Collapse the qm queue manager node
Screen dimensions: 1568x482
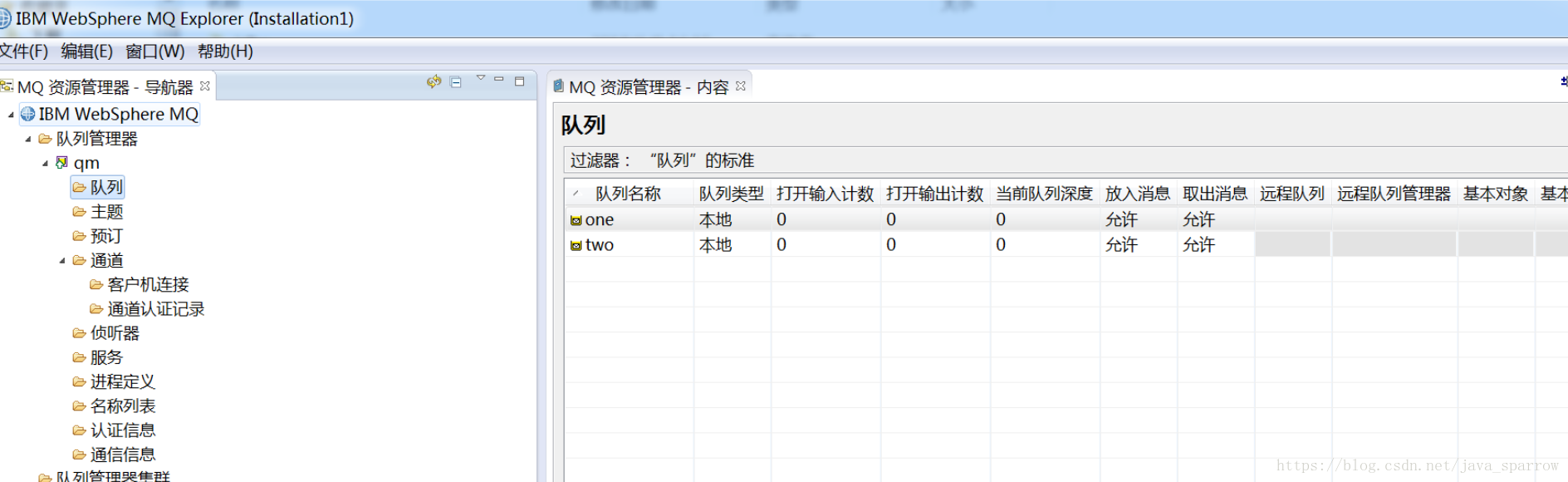point(46,163)
